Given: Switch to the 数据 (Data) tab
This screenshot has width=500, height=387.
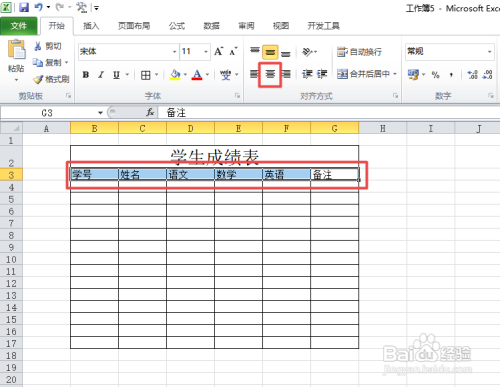Looking at the screenshot, I should (211, 26).
